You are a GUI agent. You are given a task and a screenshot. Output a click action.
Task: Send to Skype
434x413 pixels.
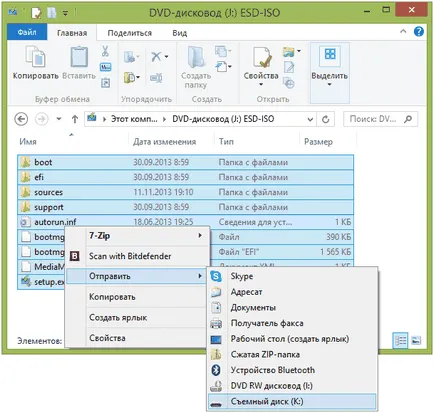coord(292,276)
